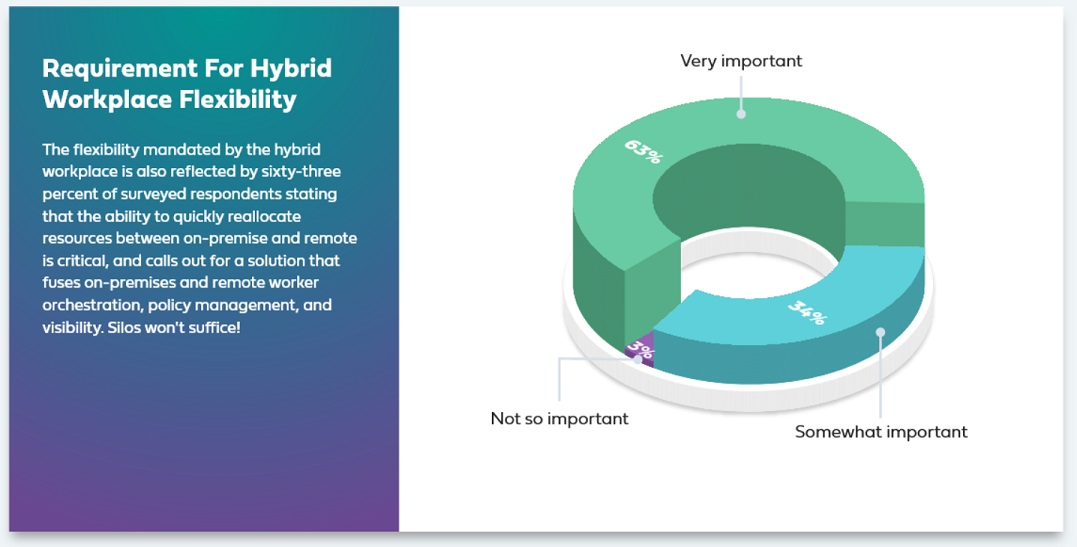Click the heading 'Requirement For Hybrid Workplace Flexibility'

point(187,83)
